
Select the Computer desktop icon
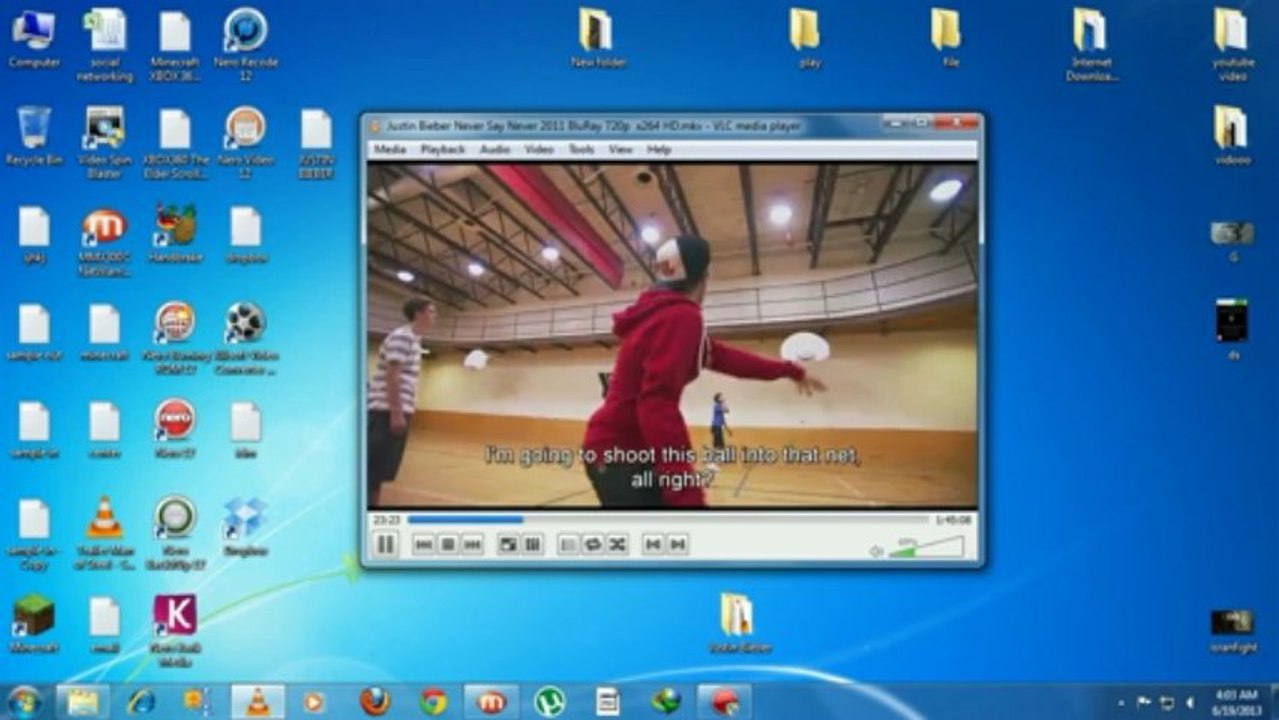coord(33,38)
